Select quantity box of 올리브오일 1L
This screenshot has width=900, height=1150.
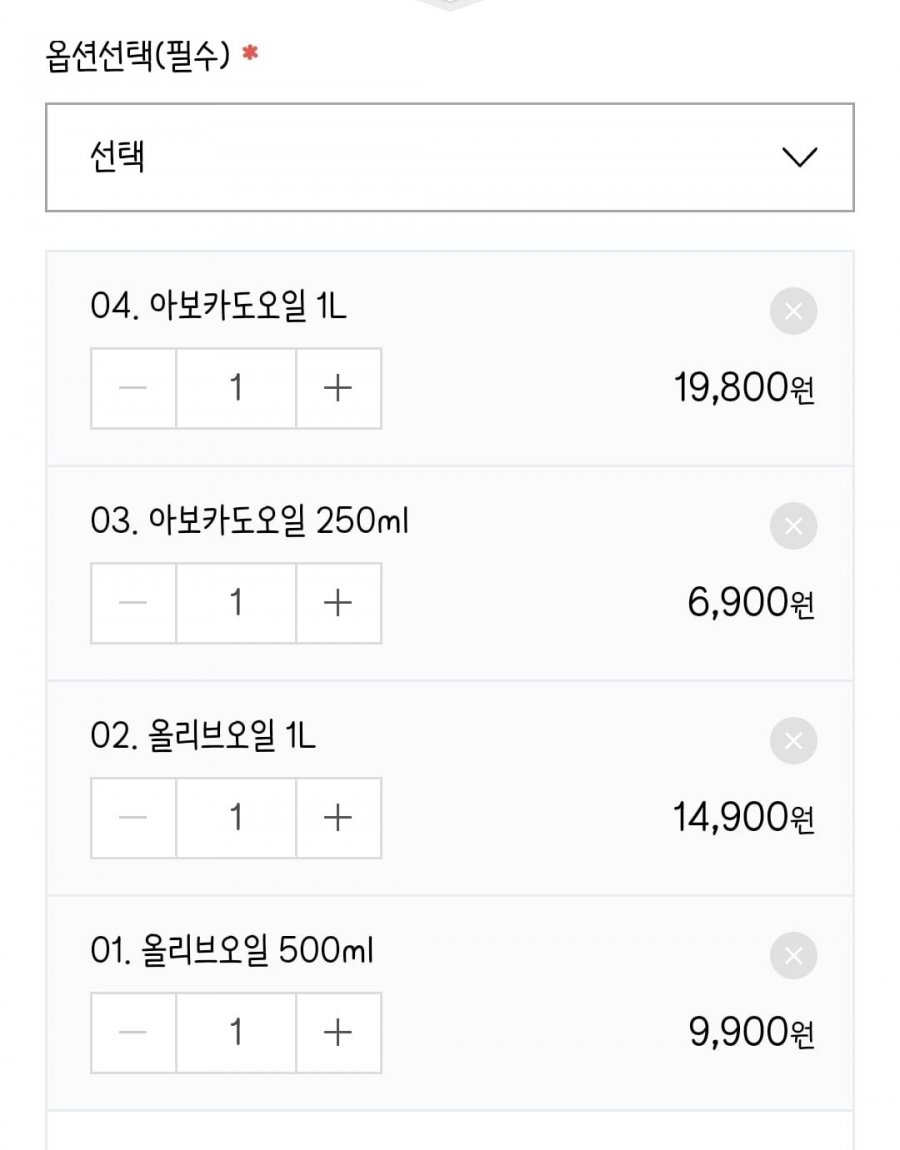(x=236, y=818)
